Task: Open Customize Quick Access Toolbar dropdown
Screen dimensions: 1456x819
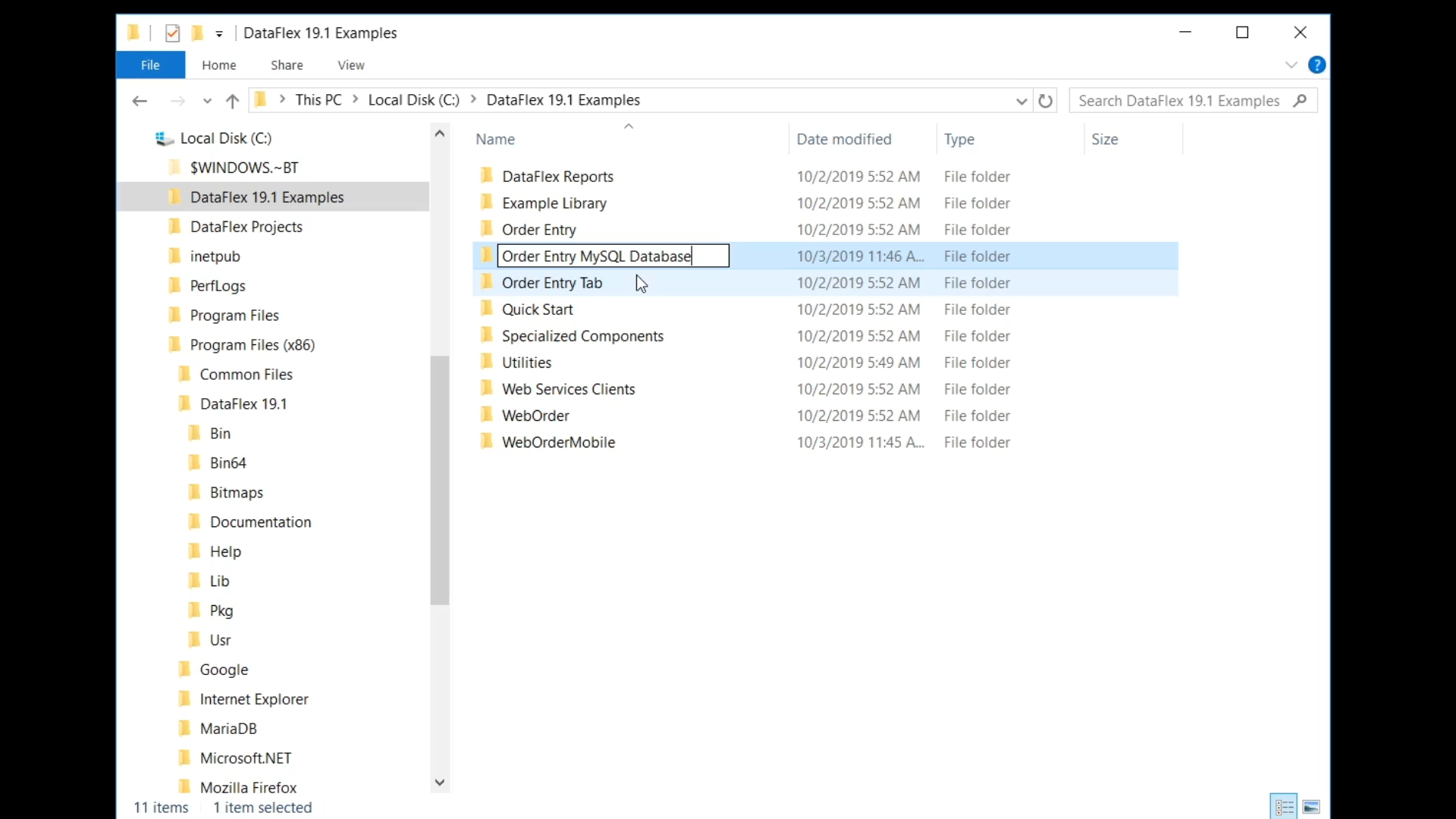Action: 219,34
